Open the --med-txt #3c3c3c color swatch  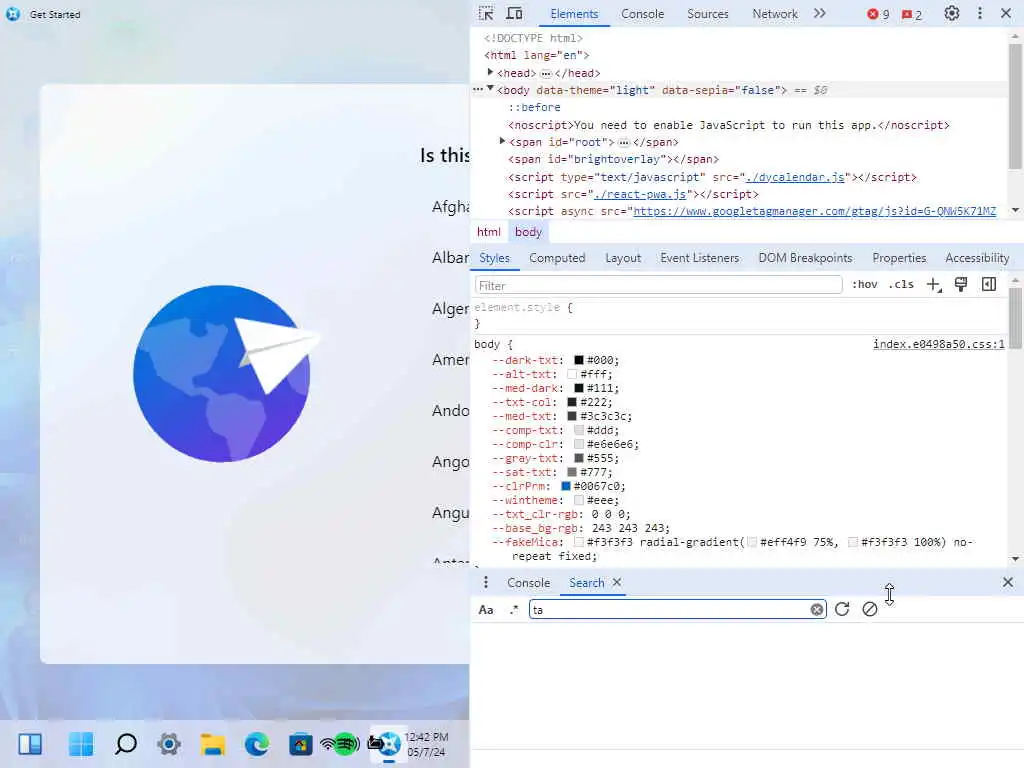point(572,417)
